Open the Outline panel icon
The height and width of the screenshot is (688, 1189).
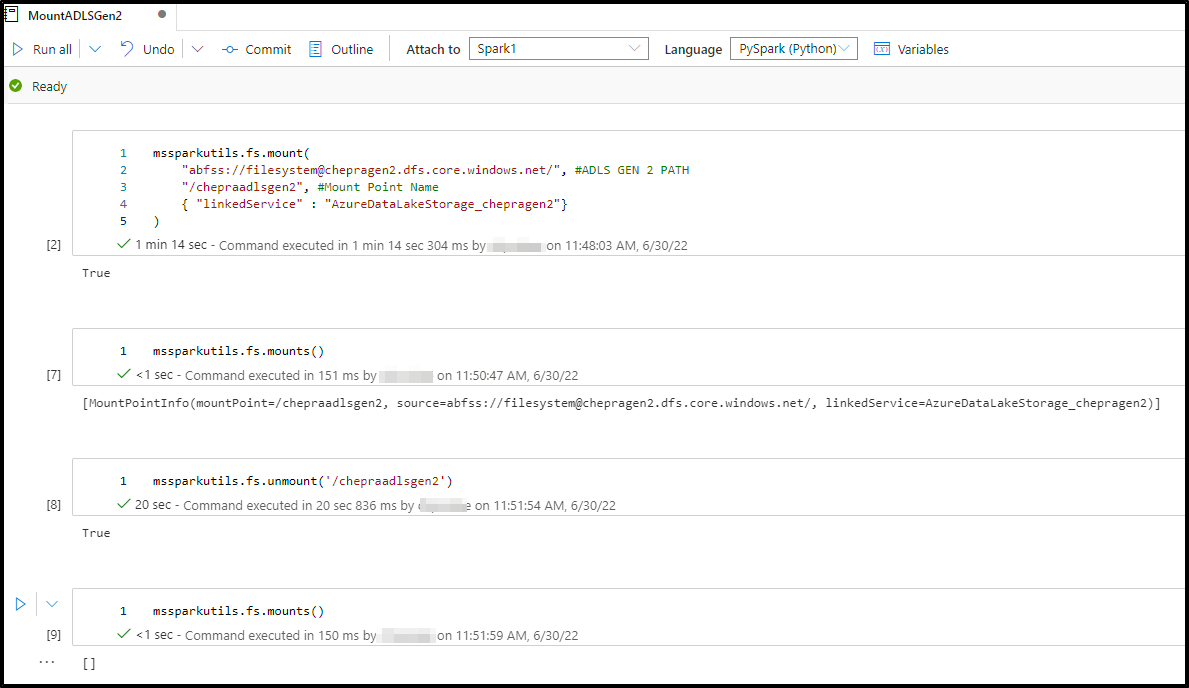pos(315,49)
